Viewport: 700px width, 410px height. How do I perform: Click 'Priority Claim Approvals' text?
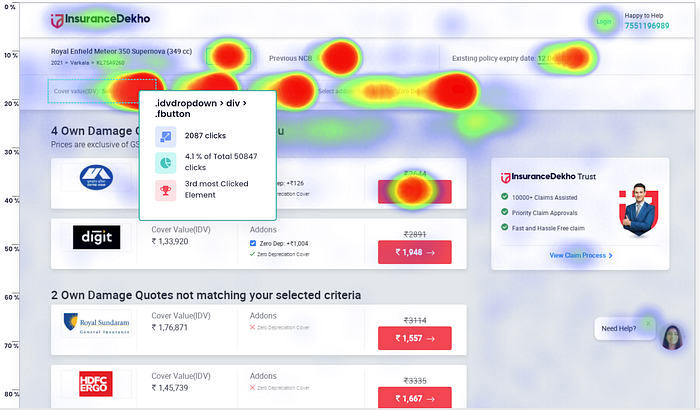[545, 213]
